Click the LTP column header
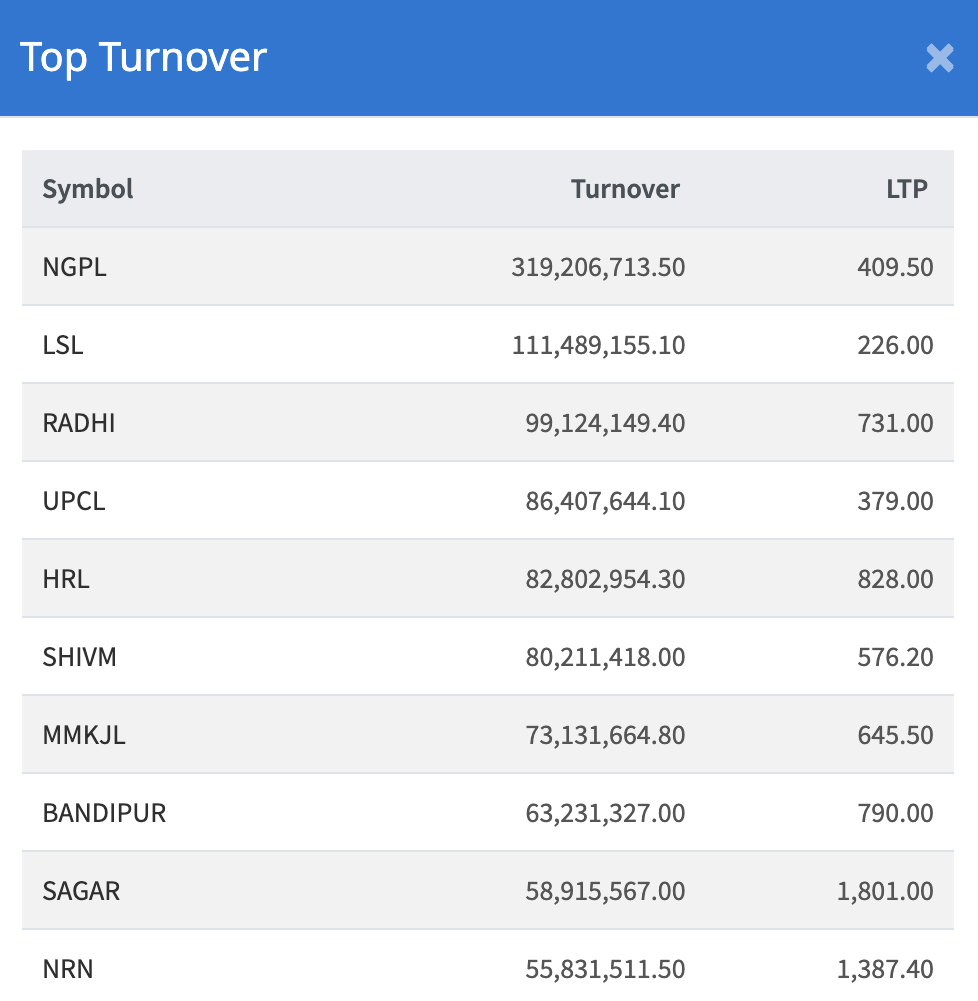 [x=906, y=189]
